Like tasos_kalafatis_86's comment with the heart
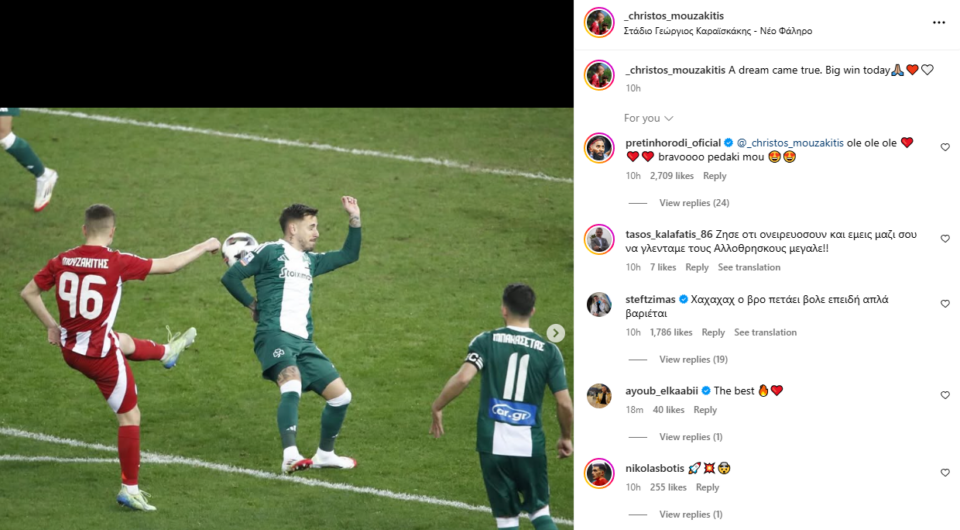 945,239
